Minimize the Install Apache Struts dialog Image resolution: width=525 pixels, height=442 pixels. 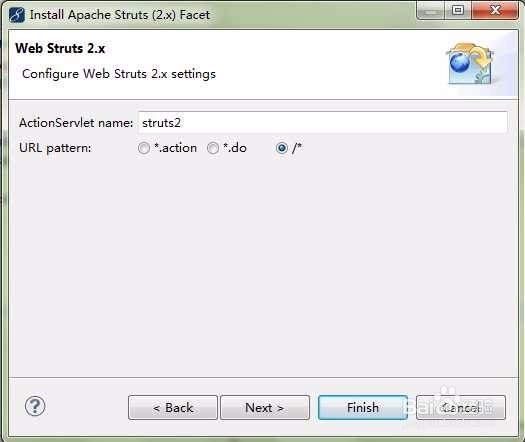431,11
